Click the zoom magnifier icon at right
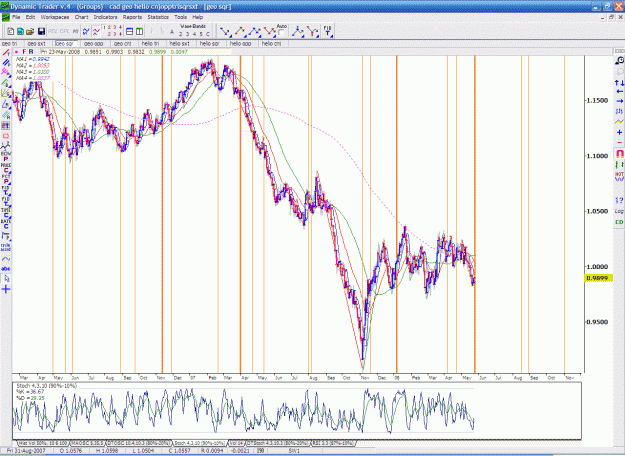 pyautogui.click(x=619, y=61)
